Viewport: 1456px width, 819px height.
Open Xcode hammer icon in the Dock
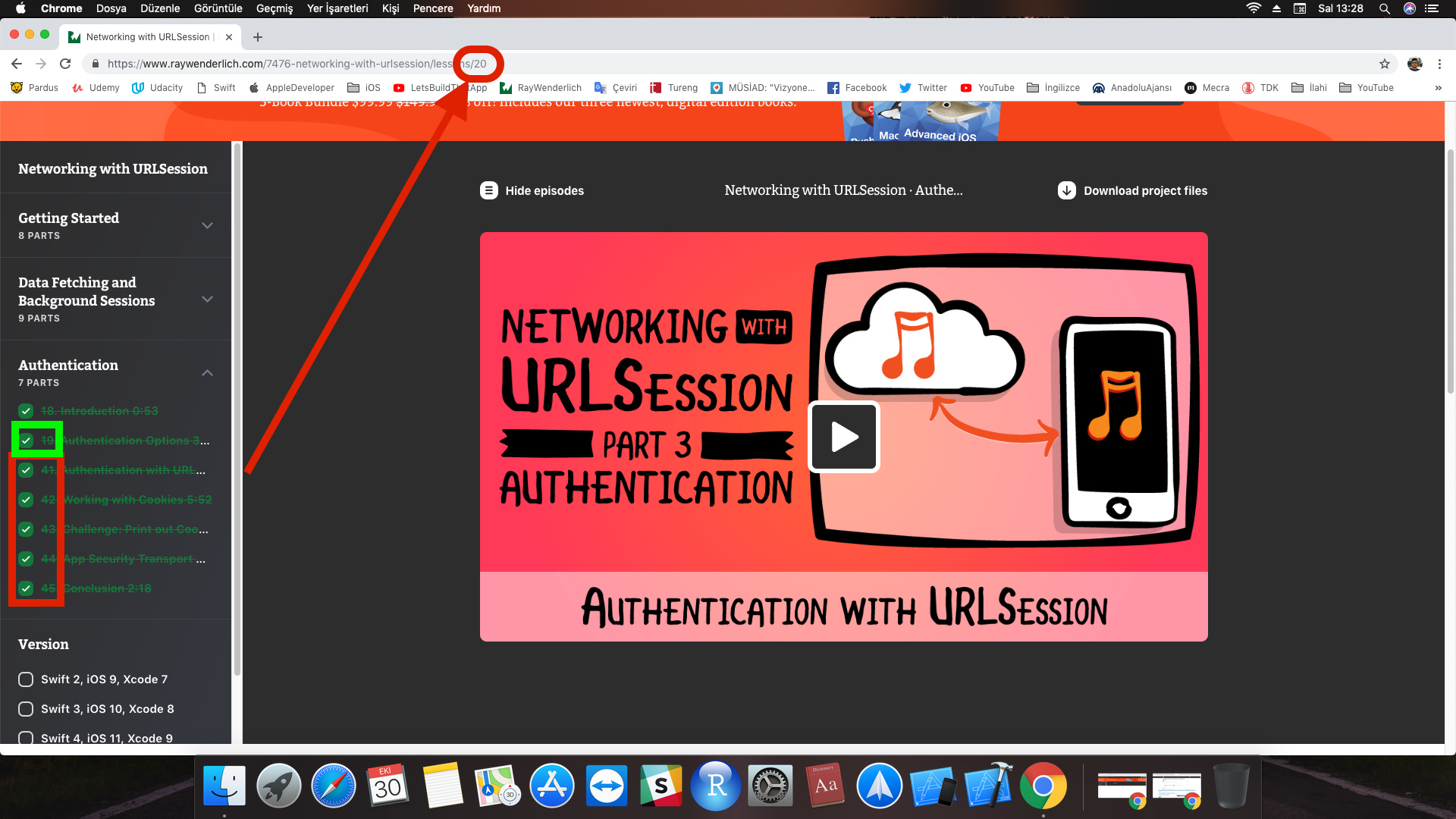pos(989,786)
